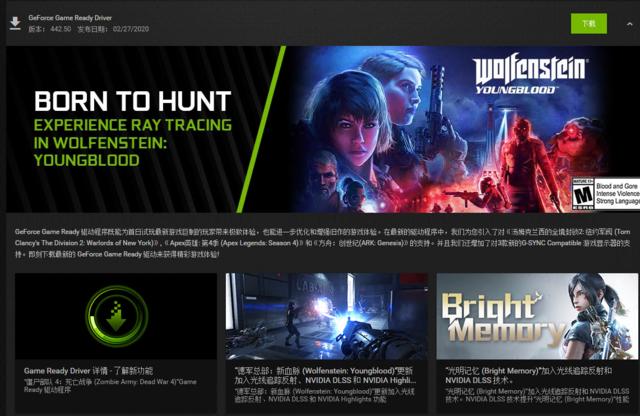Click the green ray tracing banner subtitle
The image size is (640, 416).
click(133, 142)
